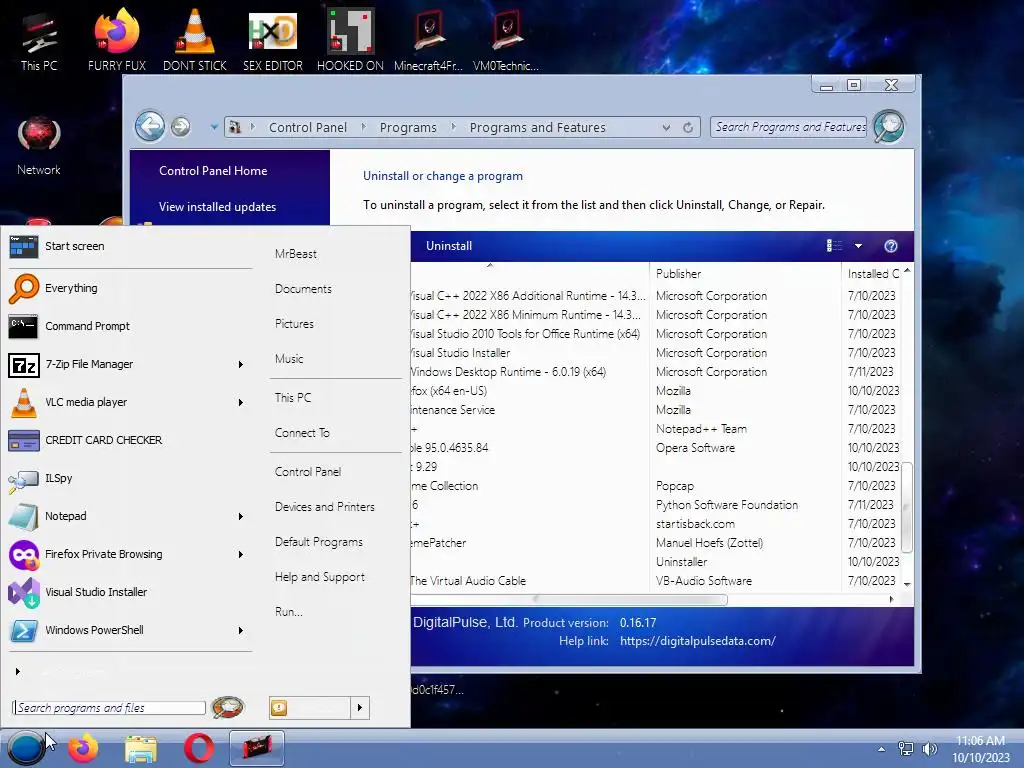
Task: Open Documents from start menu
Action: pyautogui.click(x=303, y=289)
